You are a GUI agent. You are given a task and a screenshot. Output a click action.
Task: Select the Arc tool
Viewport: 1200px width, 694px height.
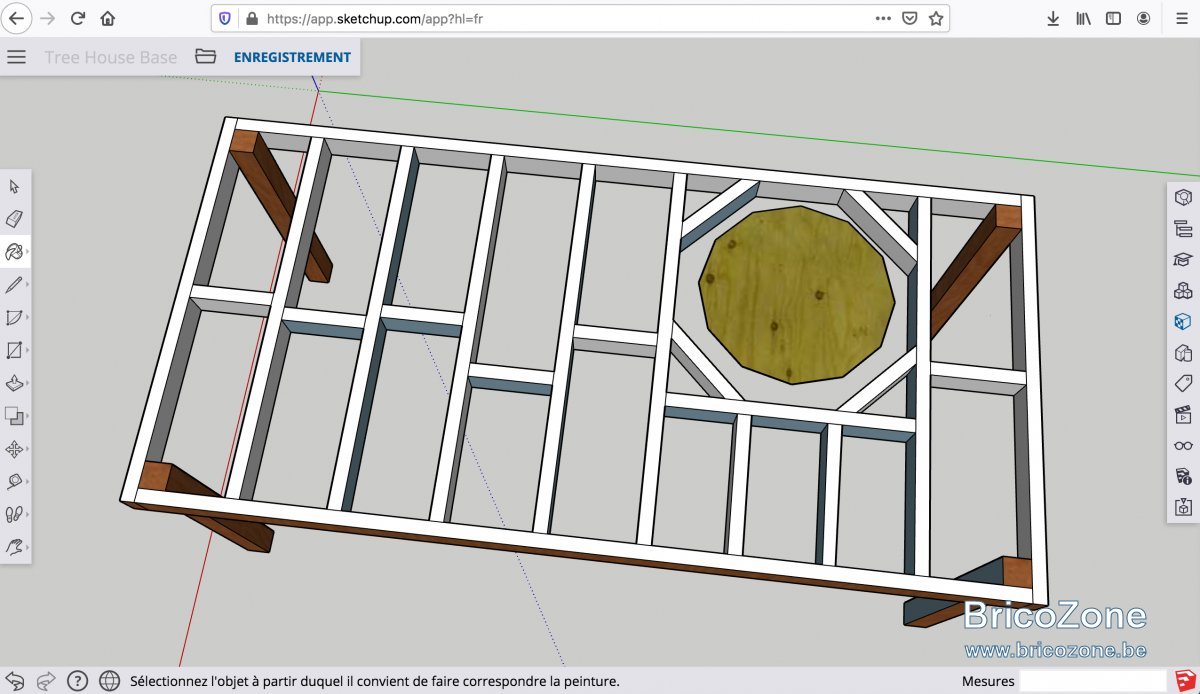(x=14, y=318)
